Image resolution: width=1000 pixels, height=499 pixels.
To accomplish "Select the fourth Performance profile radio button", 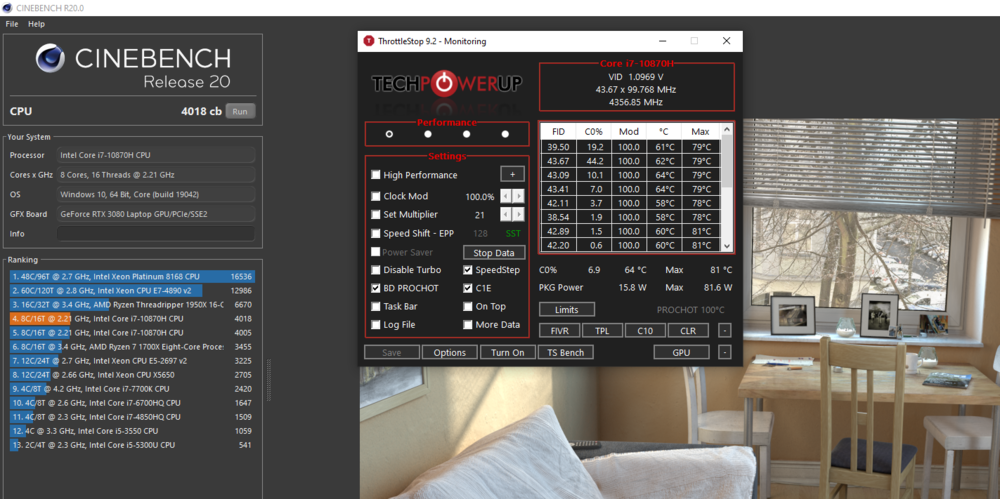I will (505, 133).
